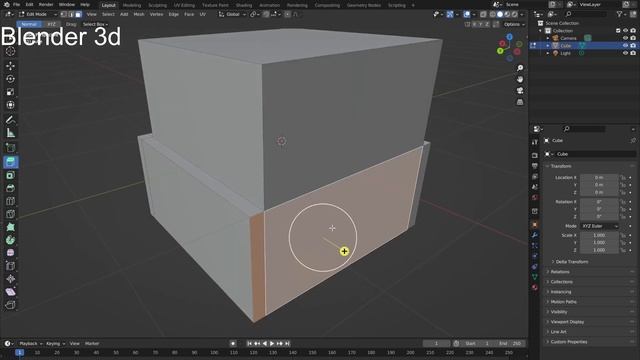The image size is (640, 360).
Task: Open the Render menu
Action: [x=46, y=4]
